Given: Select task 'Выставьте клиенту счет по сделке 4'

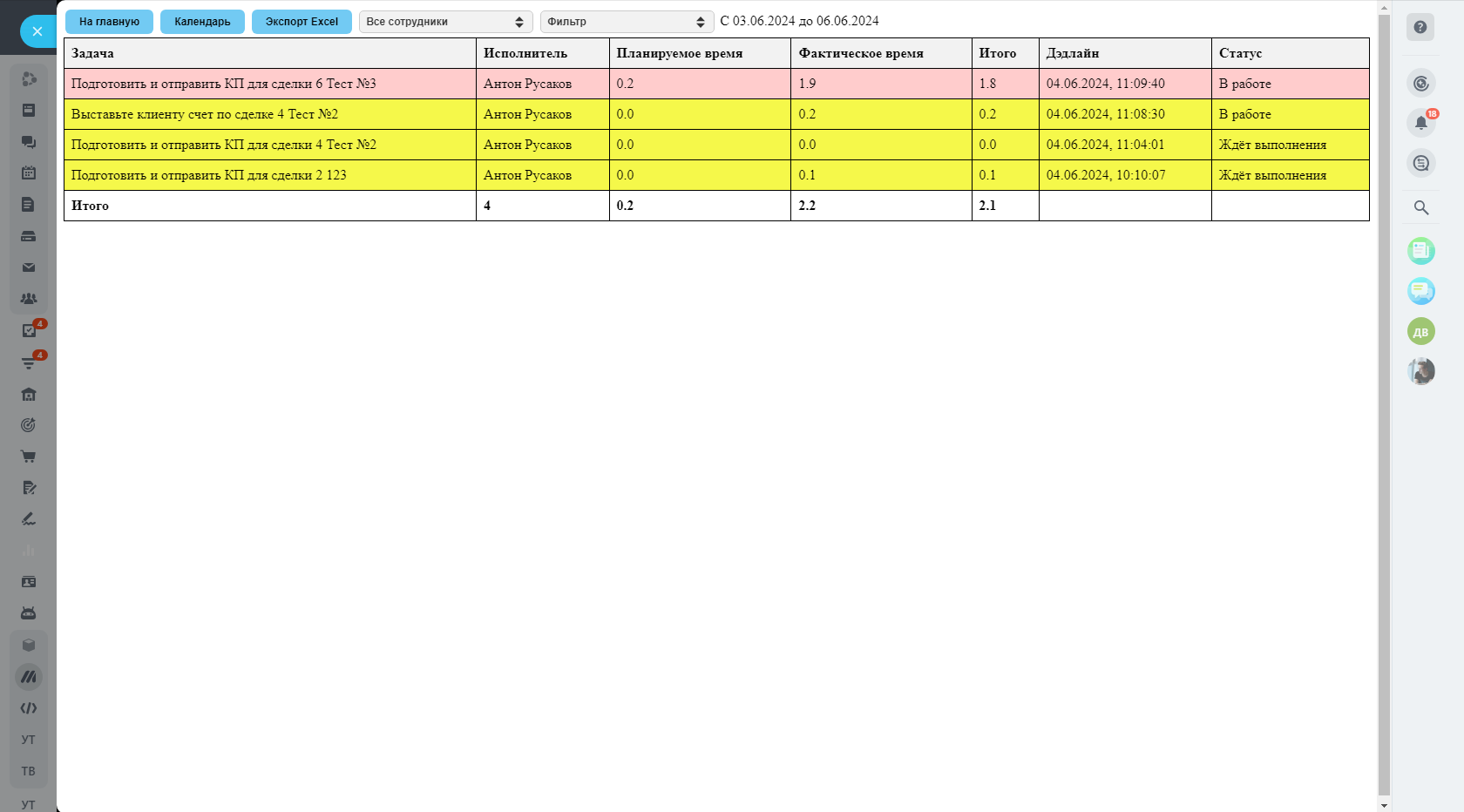Looking at the screenshot, I should [x=716, y=114].
